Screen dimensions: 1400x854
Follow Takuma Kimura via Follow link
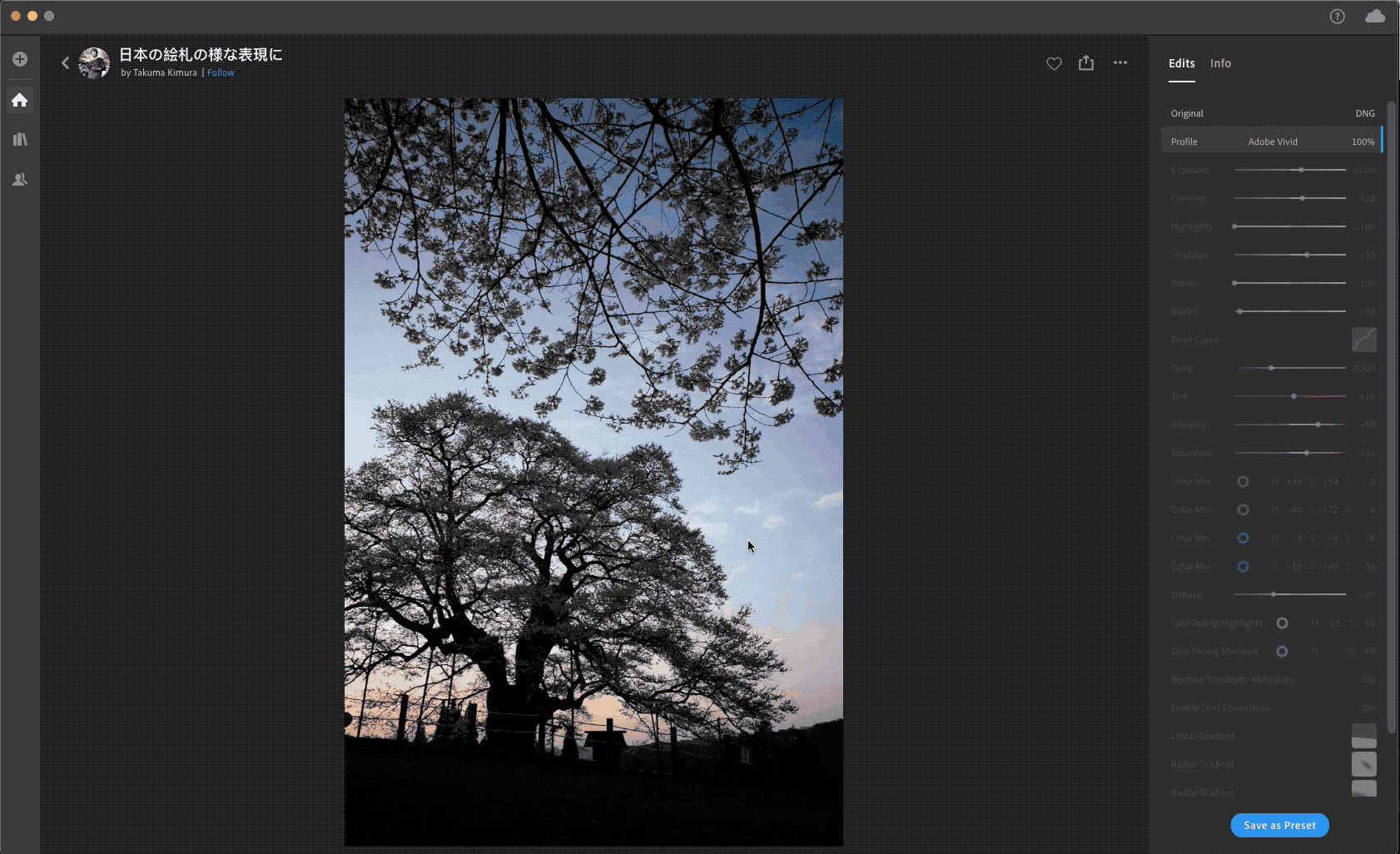[x=221, y=73]
